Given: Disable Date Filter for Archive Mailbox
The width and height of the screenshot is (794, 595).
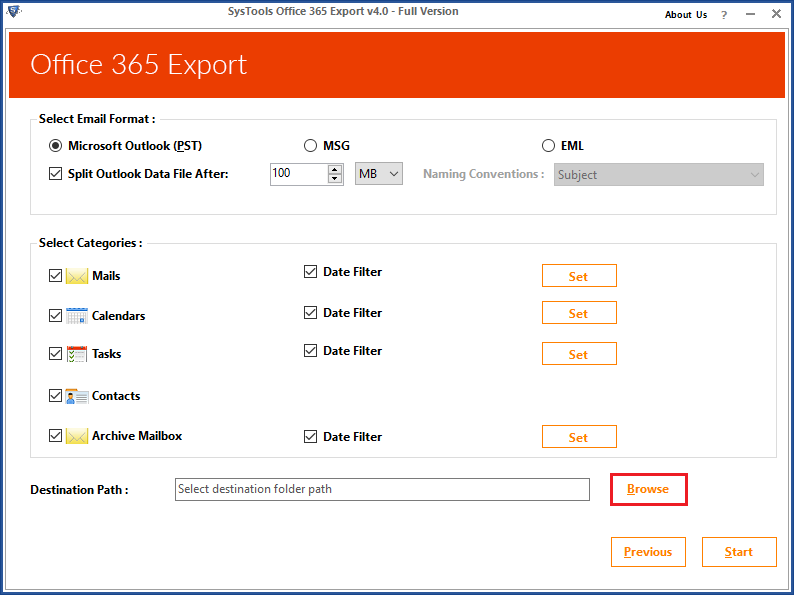Looking at the screenshot, I should 310,437.
